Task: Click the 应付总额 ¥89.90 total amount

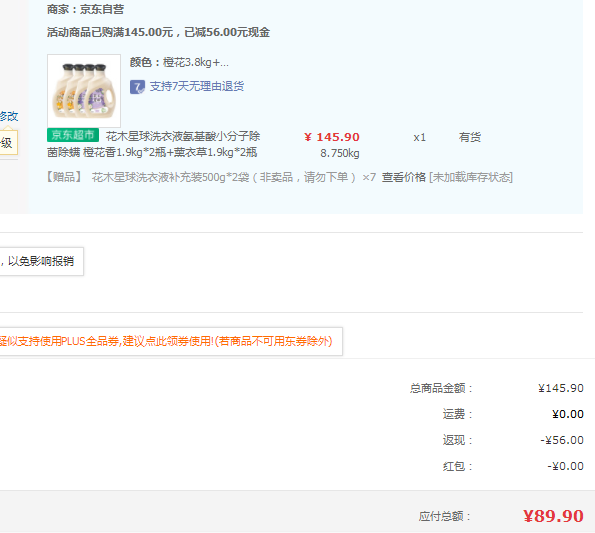Action: pyautogui.click(x=553, y=516)
